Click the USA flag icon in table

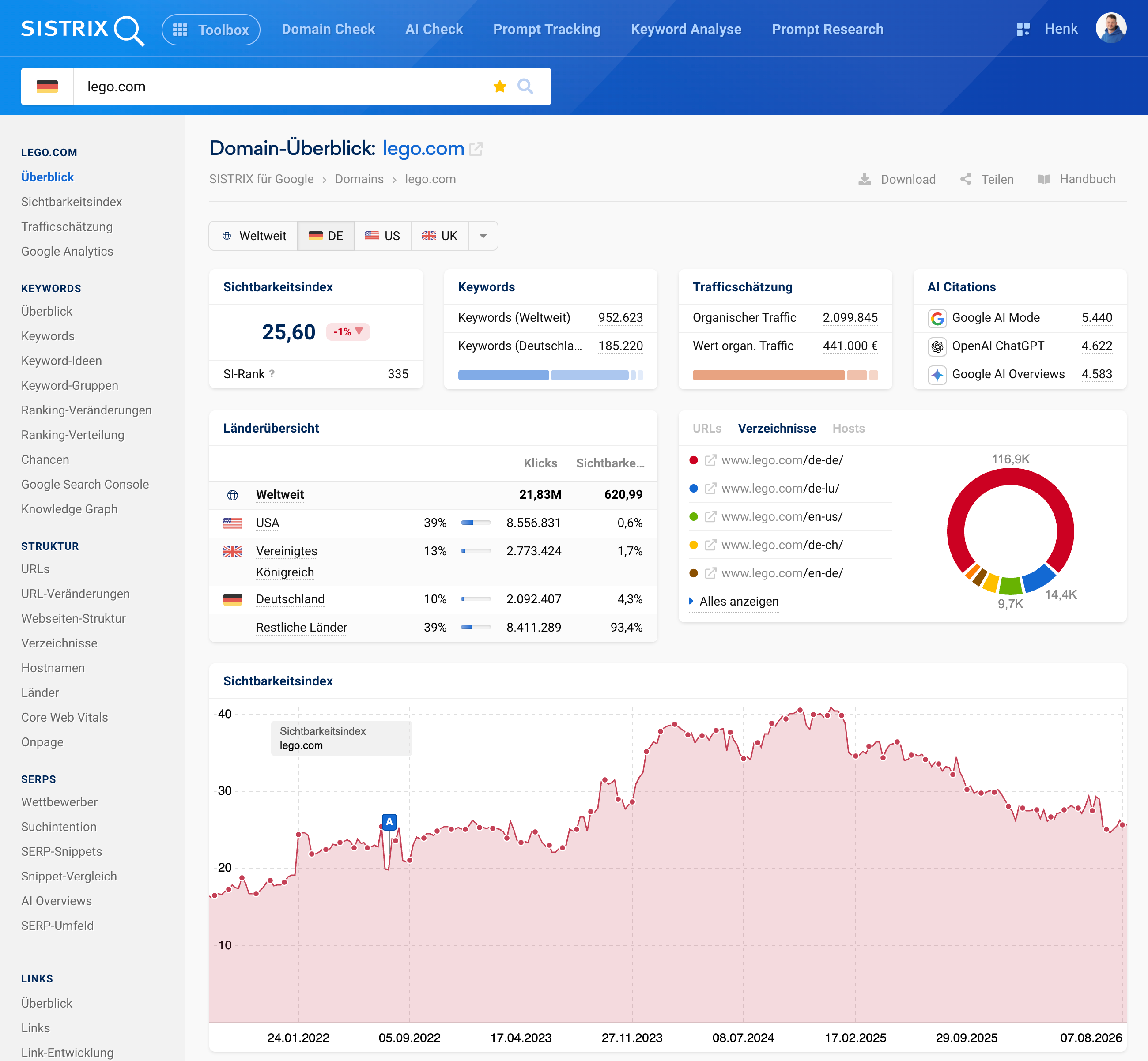pos(233,523)
